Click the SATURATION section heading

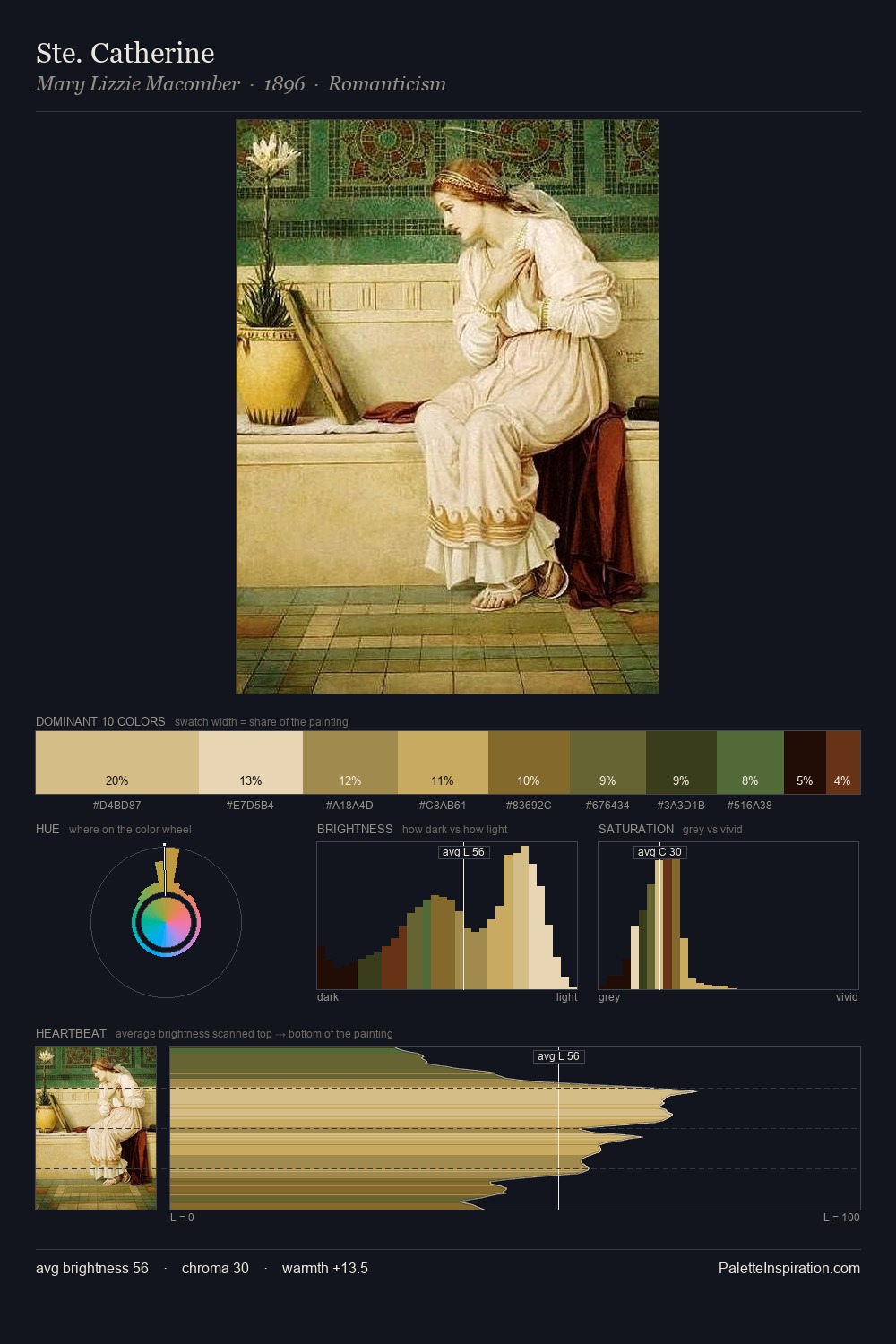click(x=636, y=829)
